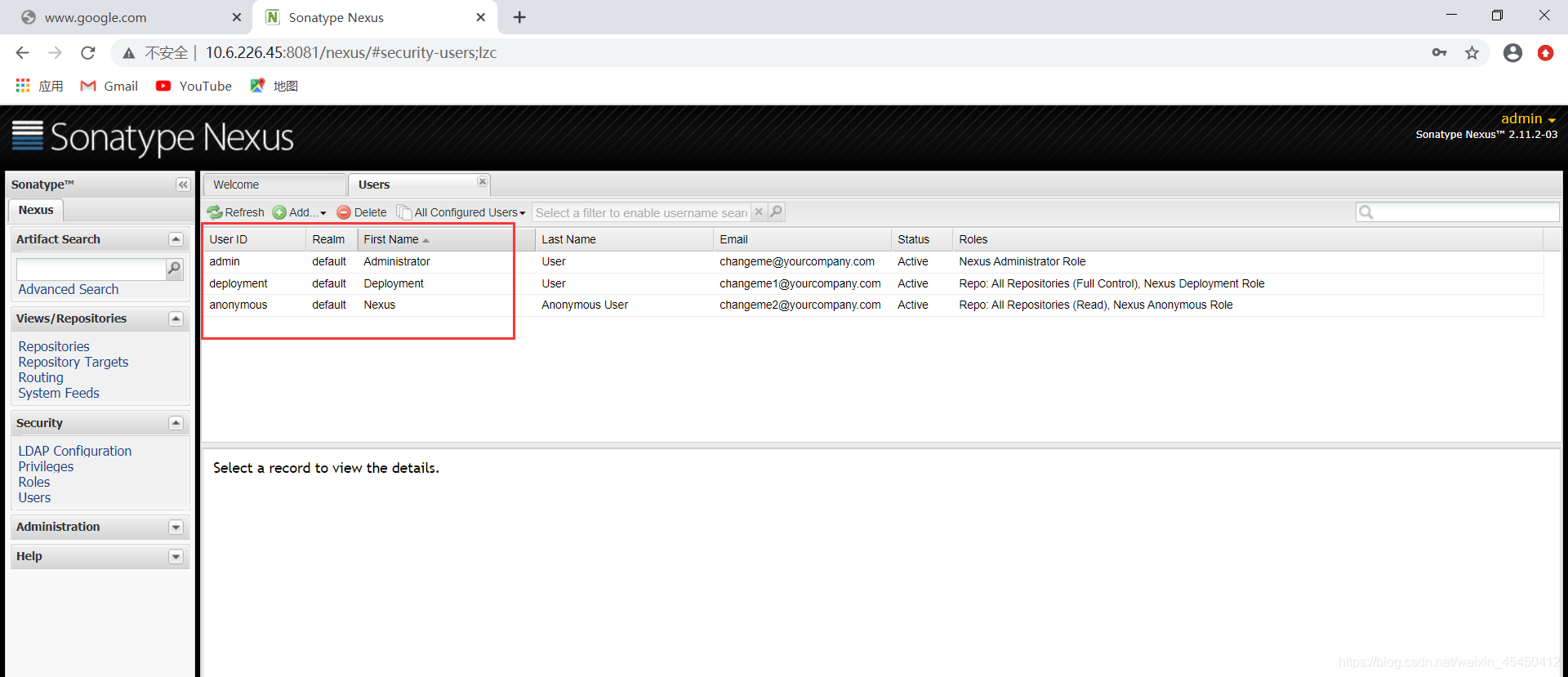The image size is (1568, 677).
Task: Click the artifact search input box
Action: coord(91,269)
